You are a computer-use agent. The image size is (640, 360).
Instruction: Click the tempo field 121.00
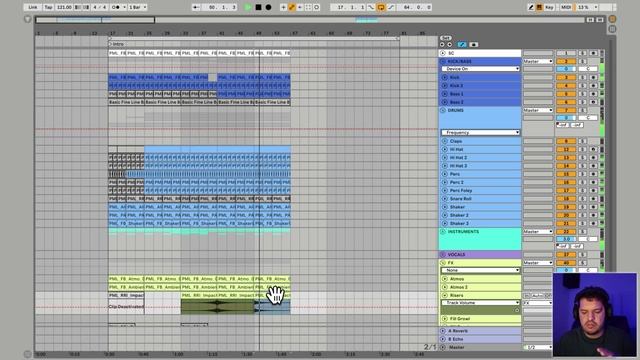[x=64, y=7]
